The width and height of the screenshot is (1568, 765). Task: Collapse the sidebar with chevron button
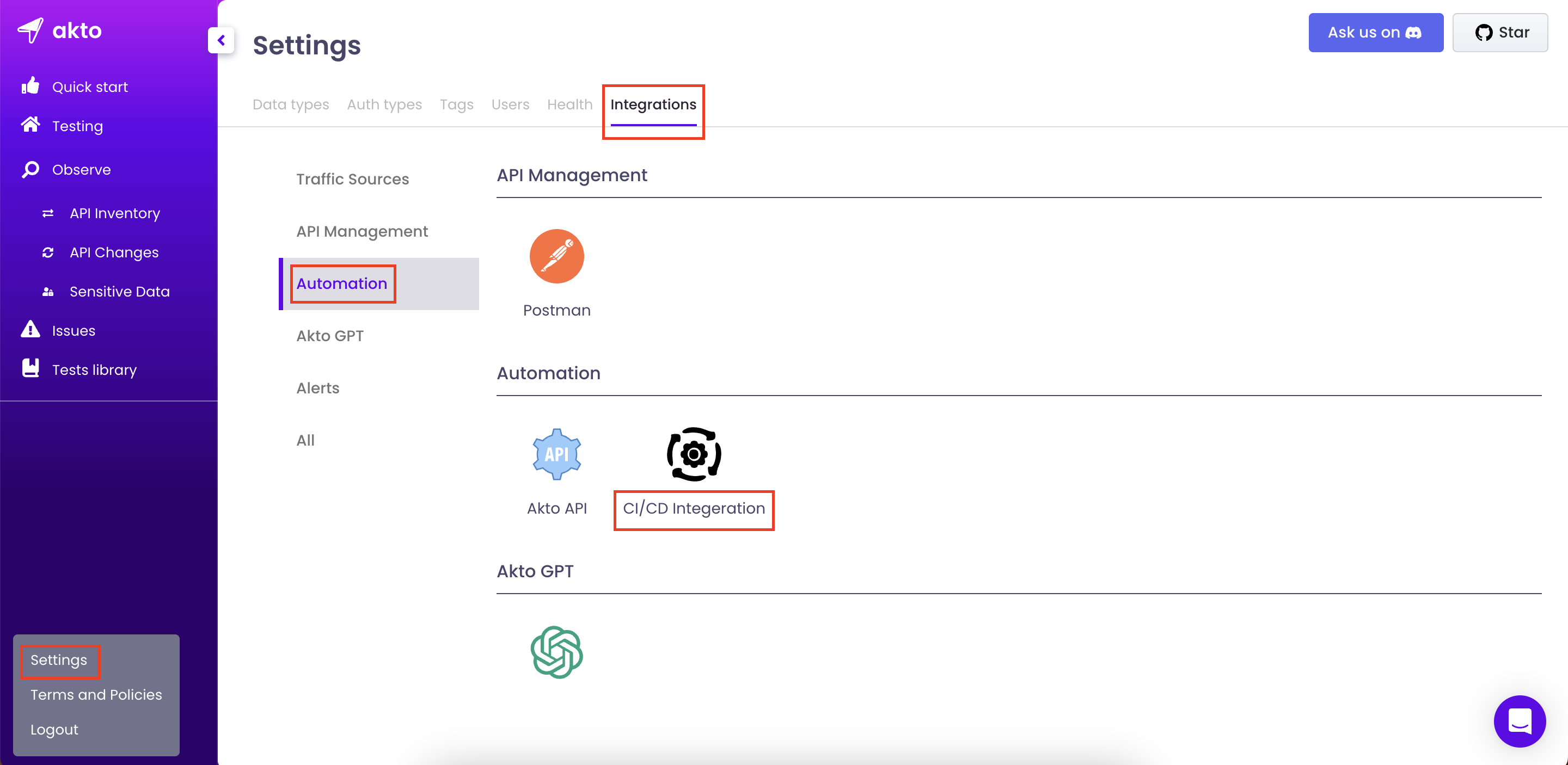[221, 41]
